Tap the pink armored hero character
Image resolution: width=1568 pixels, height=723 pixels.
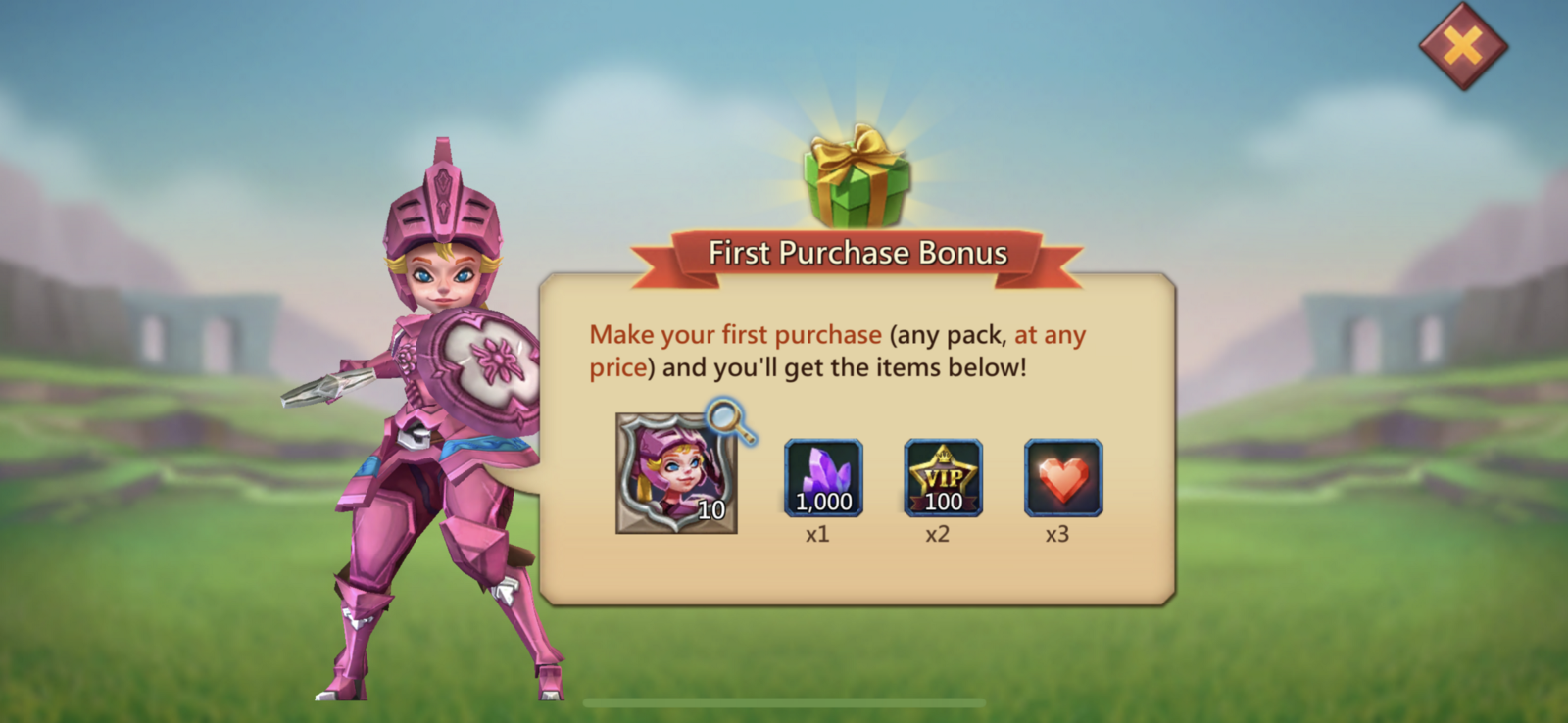431,421
